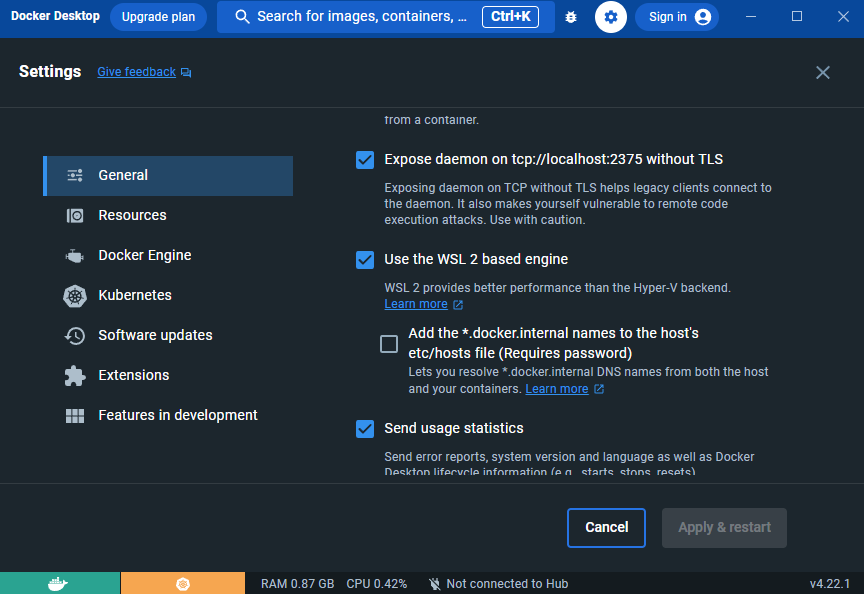Open Learn more link about WSL 2
Viewport: 864px width, 594px height.
[416, 304]
